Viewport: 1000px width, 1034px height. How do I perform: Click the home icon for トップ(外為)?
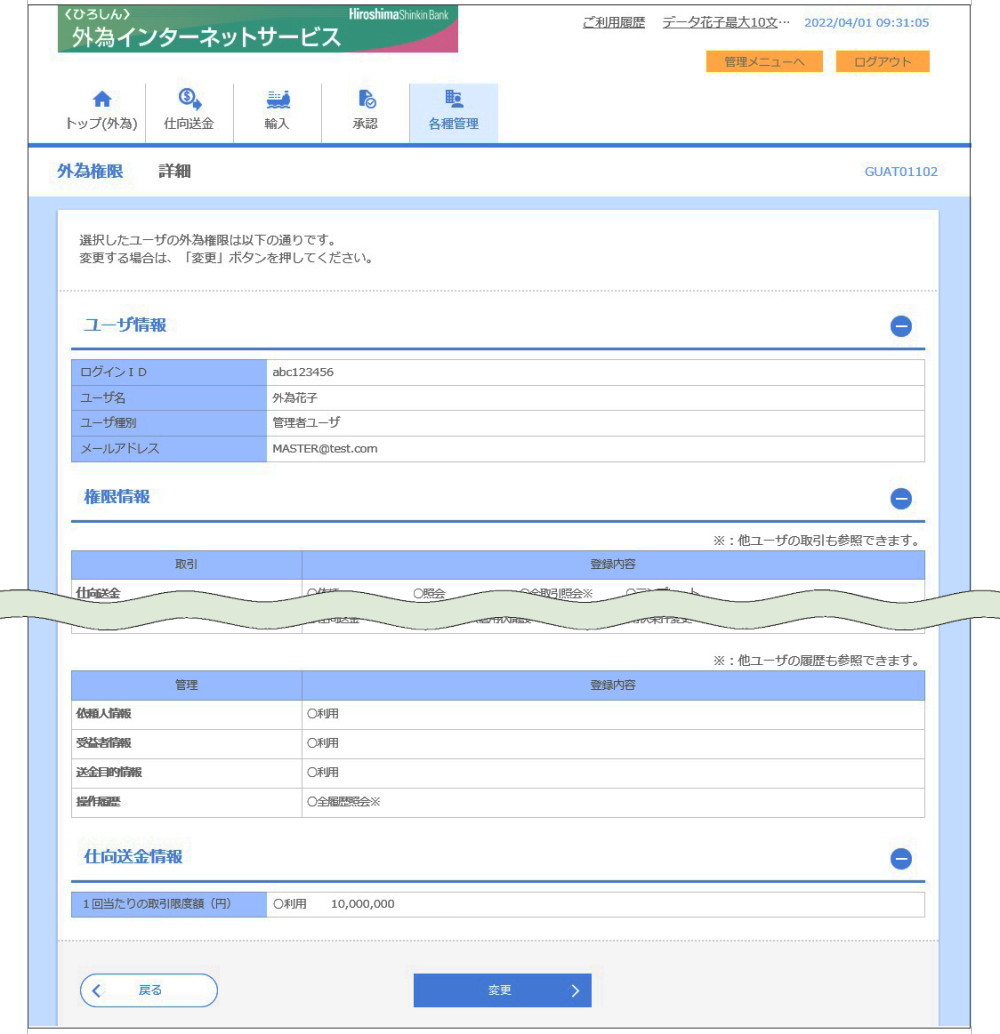pos(101,100)
